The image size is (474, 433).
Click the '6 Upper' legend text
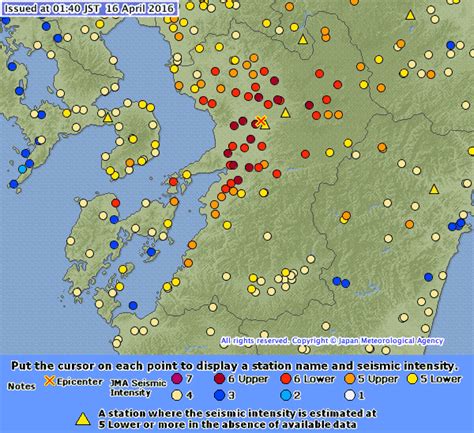(248, 379)
